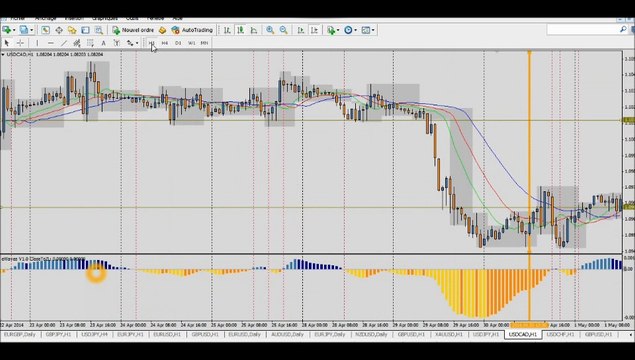Launch MetaEditor from the yellow book icon
The height and width of the screenshot is (360, 635).
coord(162,30)
